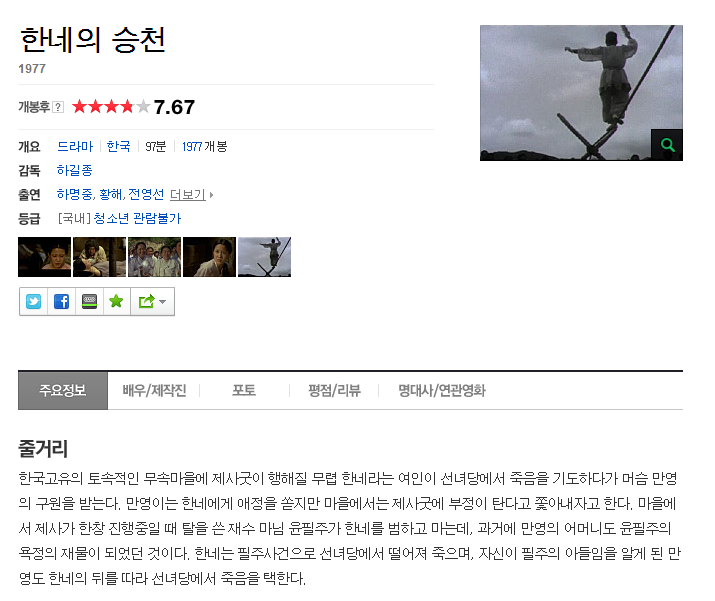
Task: Open the green share arrow dropdown
Action: pos(152,301)
